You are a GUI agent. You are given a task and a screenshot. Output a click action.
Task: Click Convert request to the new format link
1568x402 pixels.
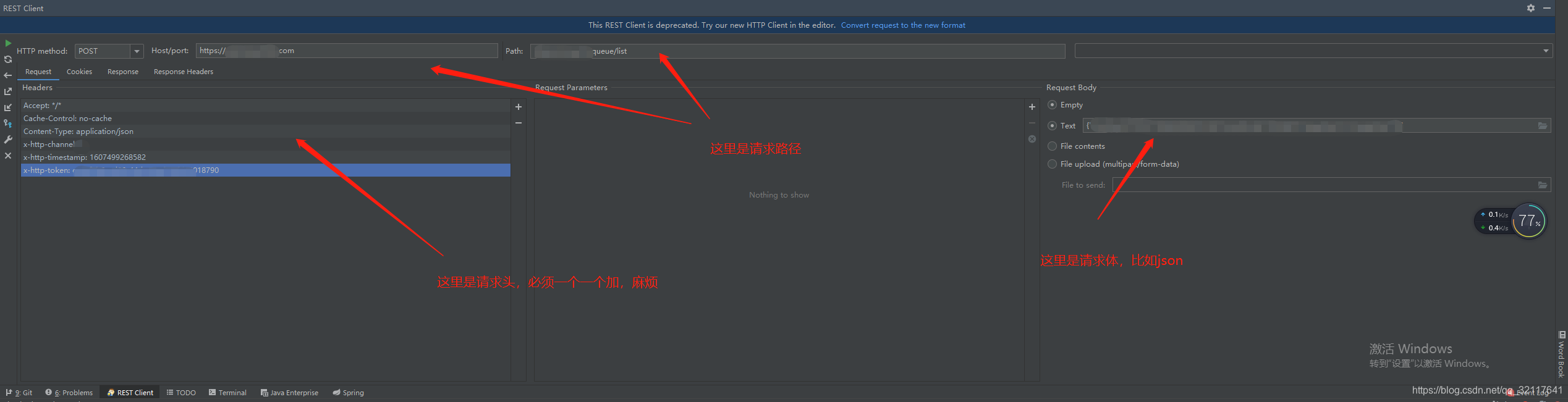click(903, 25)
